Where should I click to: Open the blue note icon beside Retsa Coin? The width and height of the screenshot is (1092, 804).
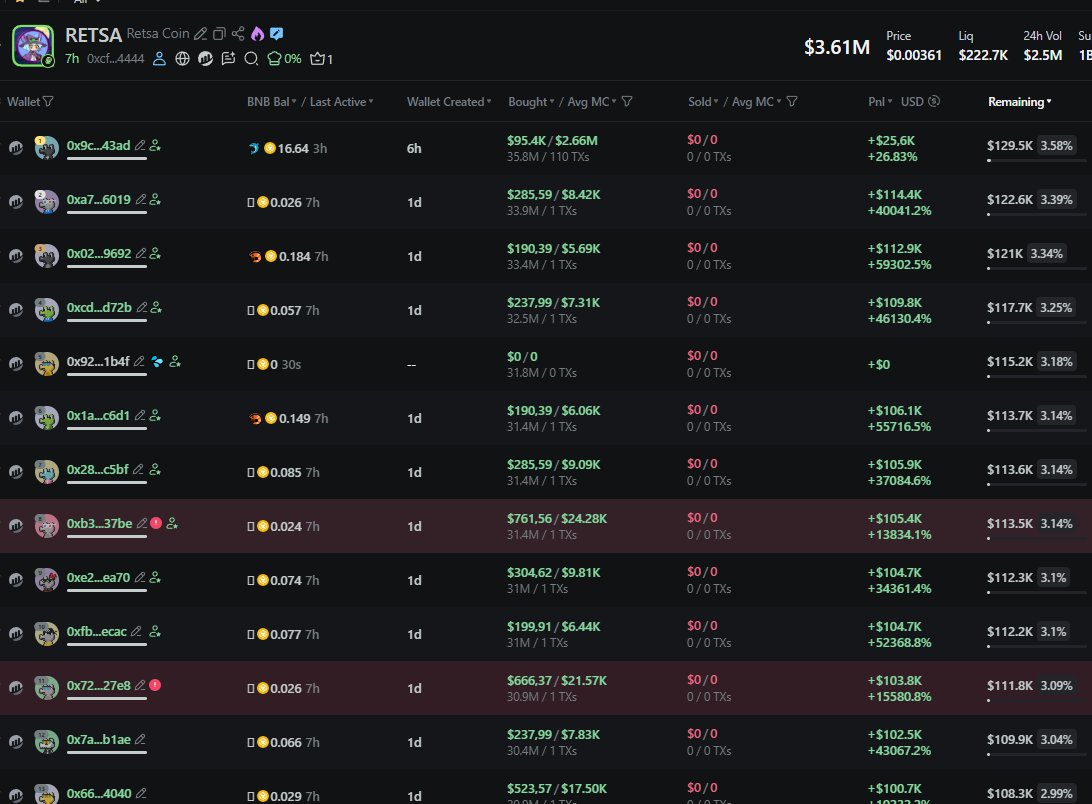(276, 33)
